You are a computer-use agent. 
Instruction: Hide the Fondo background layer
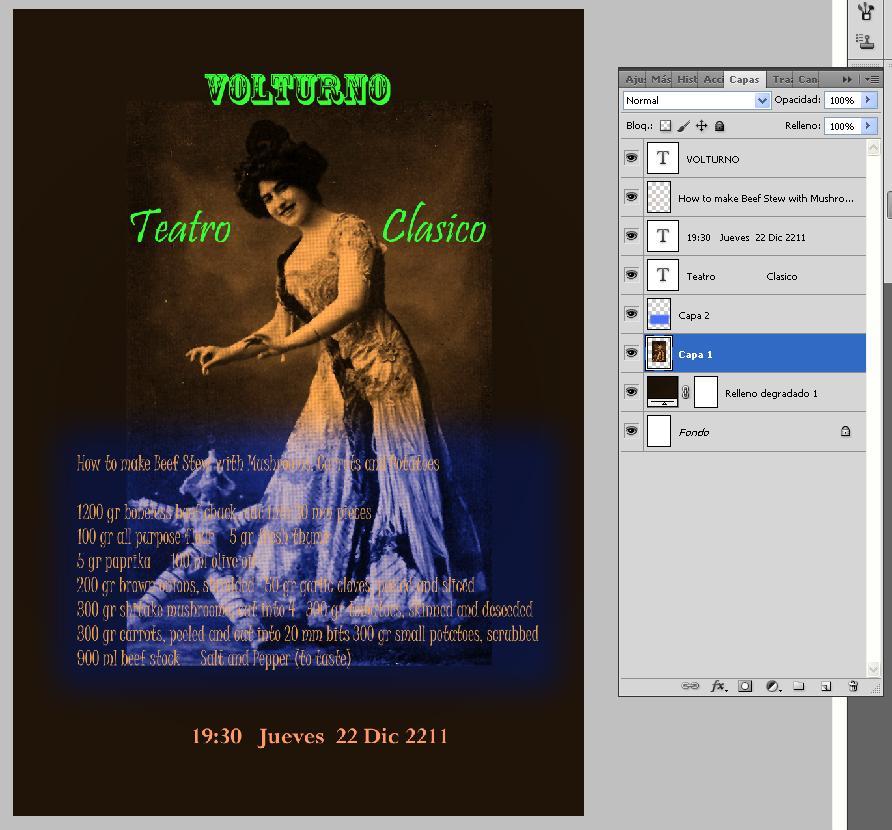631,431
